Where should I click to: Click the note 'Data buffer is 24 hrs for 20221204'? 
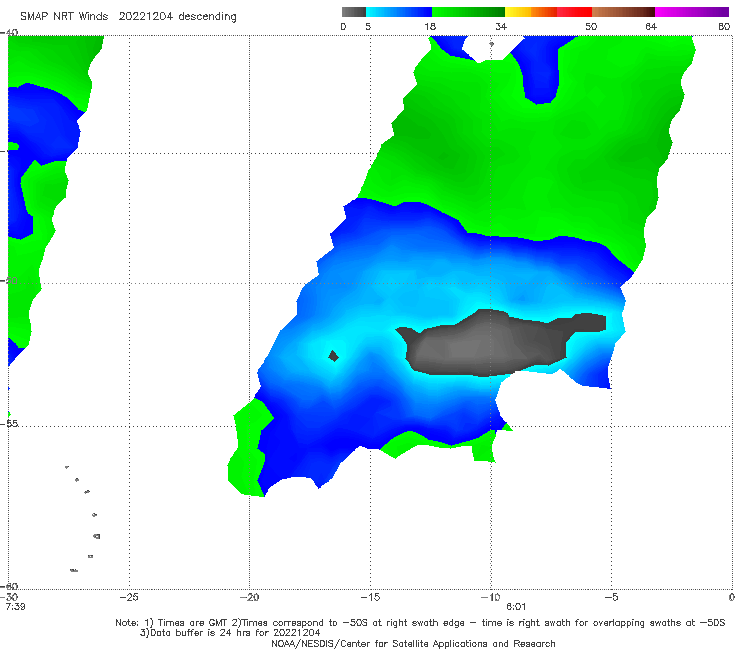click(230, 633)
